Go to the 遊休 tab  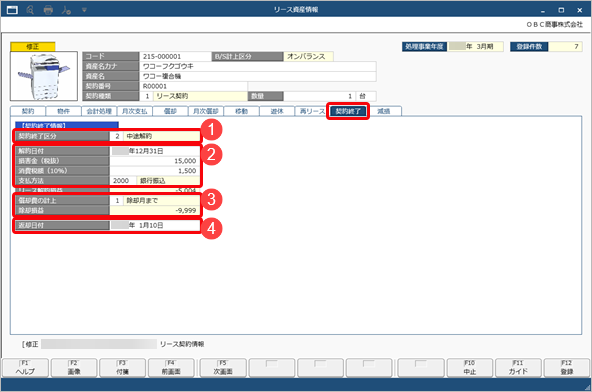pyautogui.click(x=277, y=111)
